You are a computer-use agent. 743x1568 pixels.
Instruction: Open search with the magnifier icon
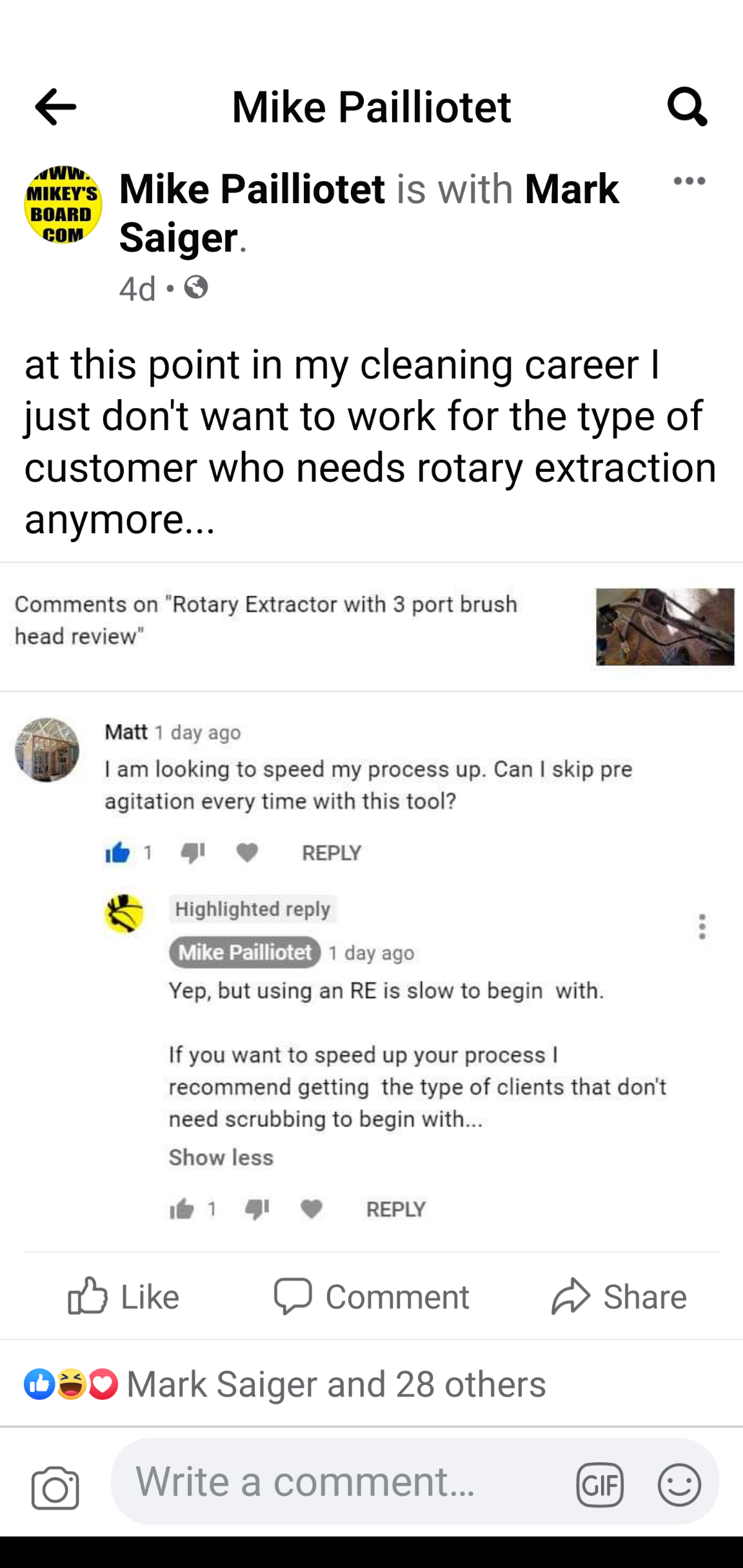click(687, 106)
